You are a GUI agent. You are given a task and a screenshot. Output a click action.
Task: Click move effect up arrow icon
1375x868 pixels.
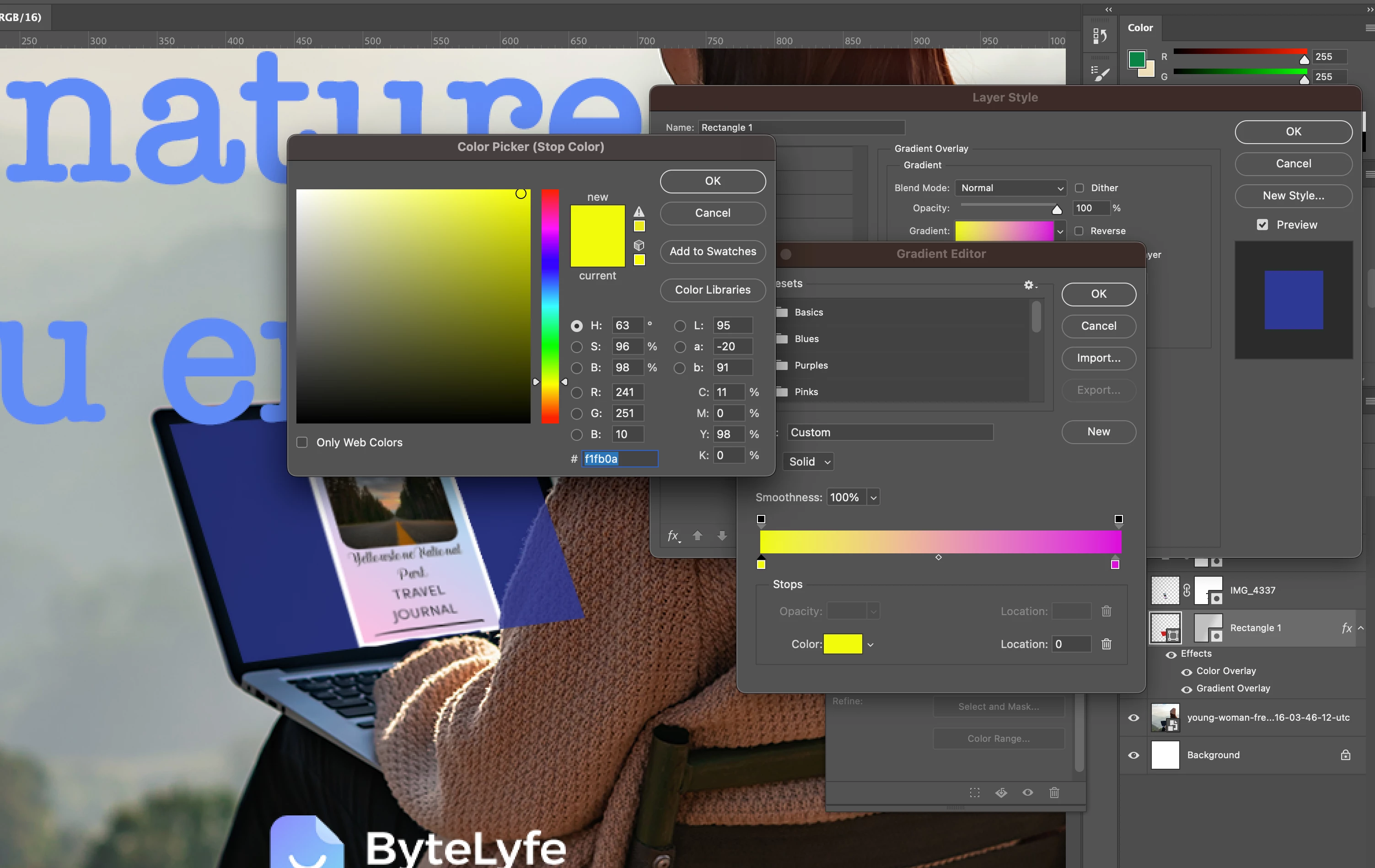click(x=697, y=536)
